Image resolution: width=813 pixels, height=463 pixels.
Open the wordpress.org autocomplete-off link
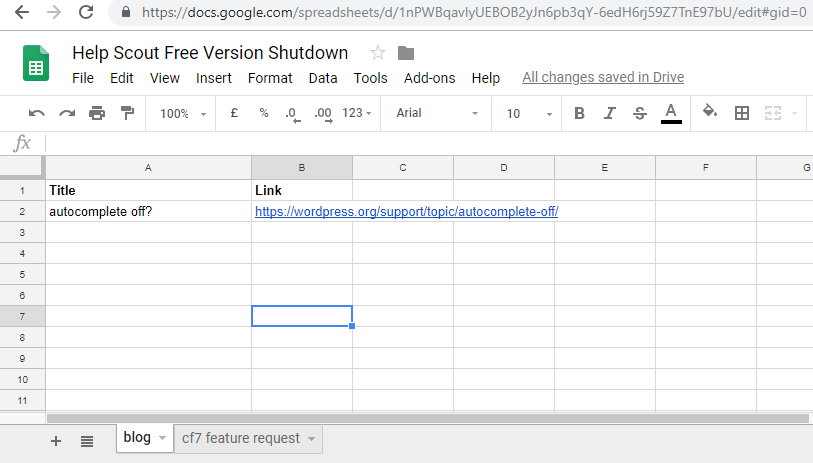(x=406, y=212)
